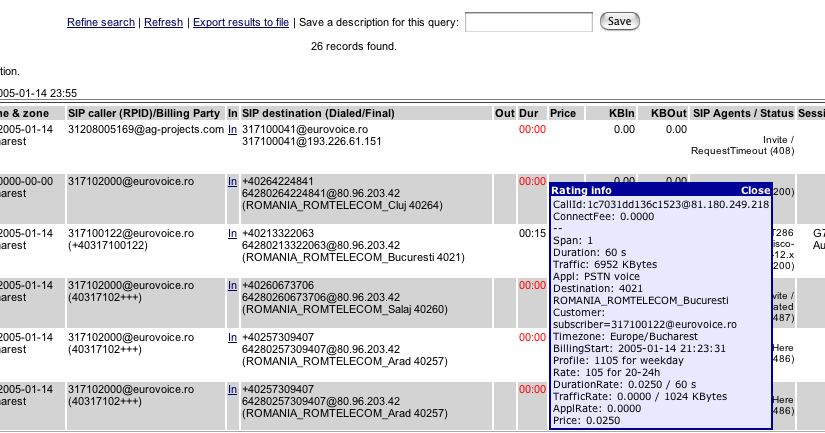825x433 pixels.
Task: Select '26 records found.' text
Action: [354, 46]
